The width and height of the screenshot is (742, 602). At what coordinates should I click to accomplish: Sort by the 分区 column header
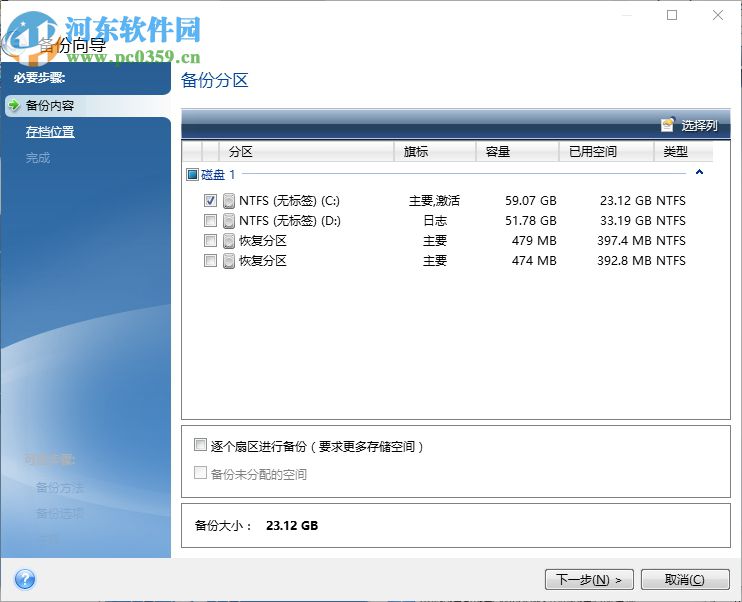pos(306,151)
